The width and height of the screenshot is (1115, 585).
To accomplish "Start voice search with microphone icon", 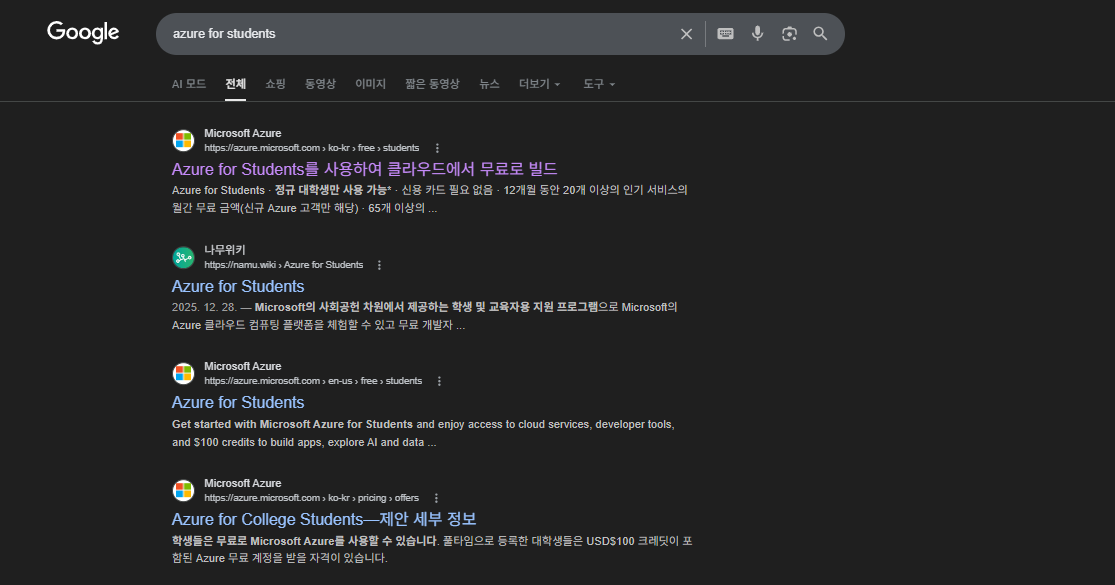I will coord(757,33).
